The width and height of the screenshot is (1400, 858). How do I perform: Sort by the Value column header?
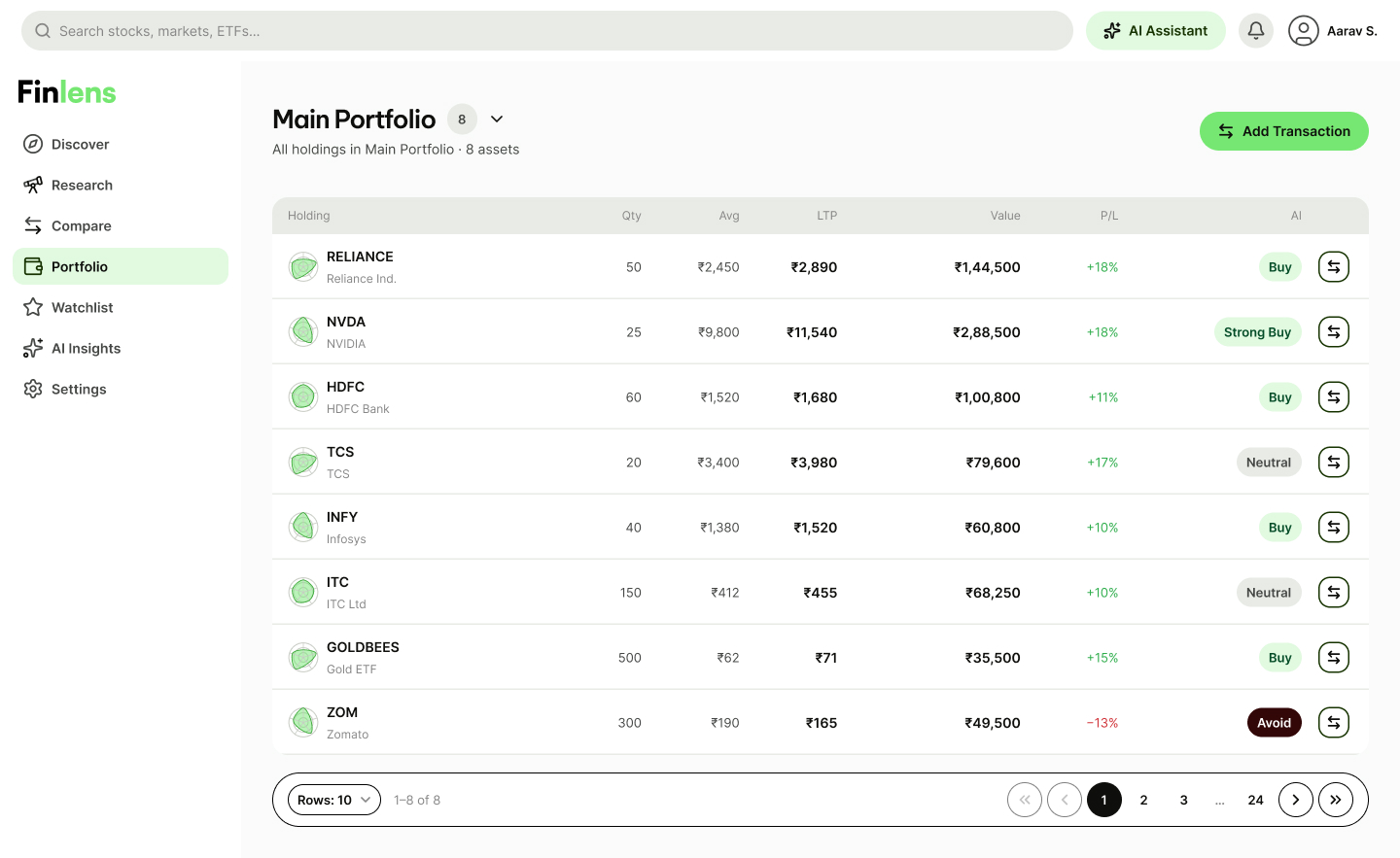tap(1005, 216)
